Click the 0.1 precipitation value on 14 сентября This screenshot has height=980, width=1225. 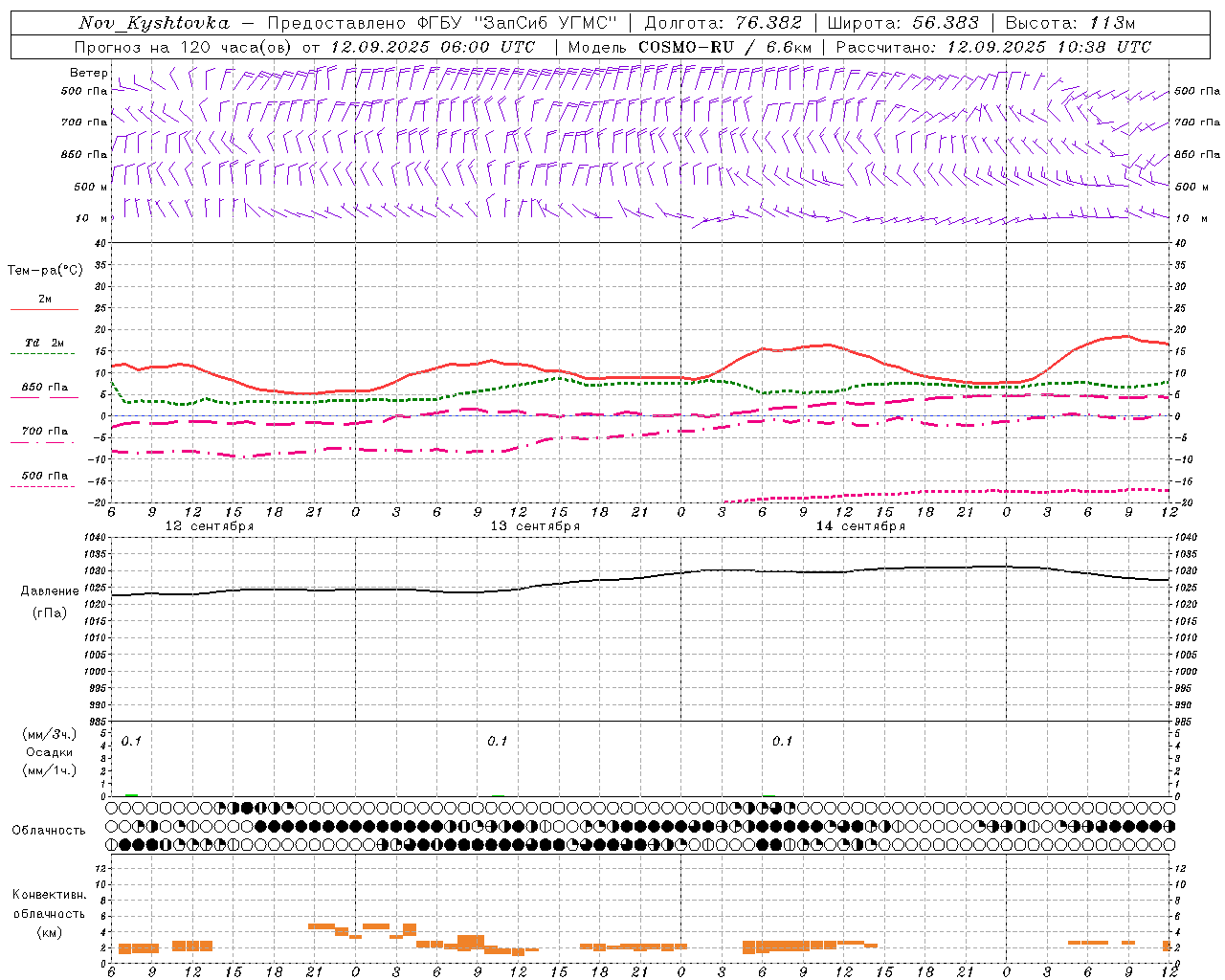coord(783,742)
